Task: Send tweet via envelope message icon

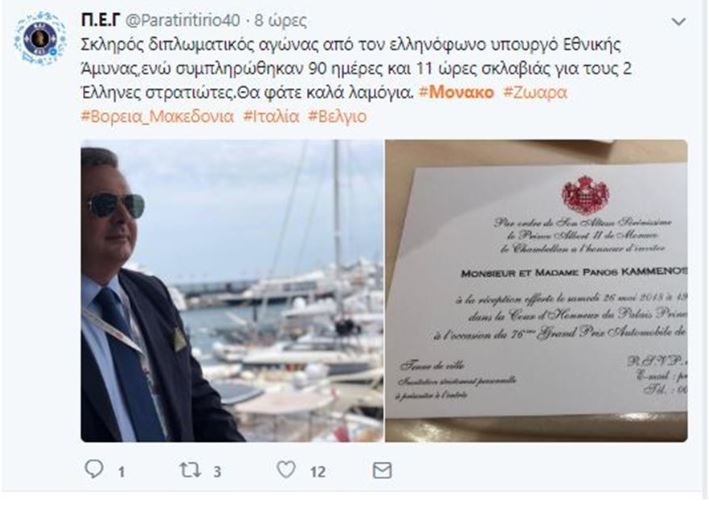Action: coord(382,470)
